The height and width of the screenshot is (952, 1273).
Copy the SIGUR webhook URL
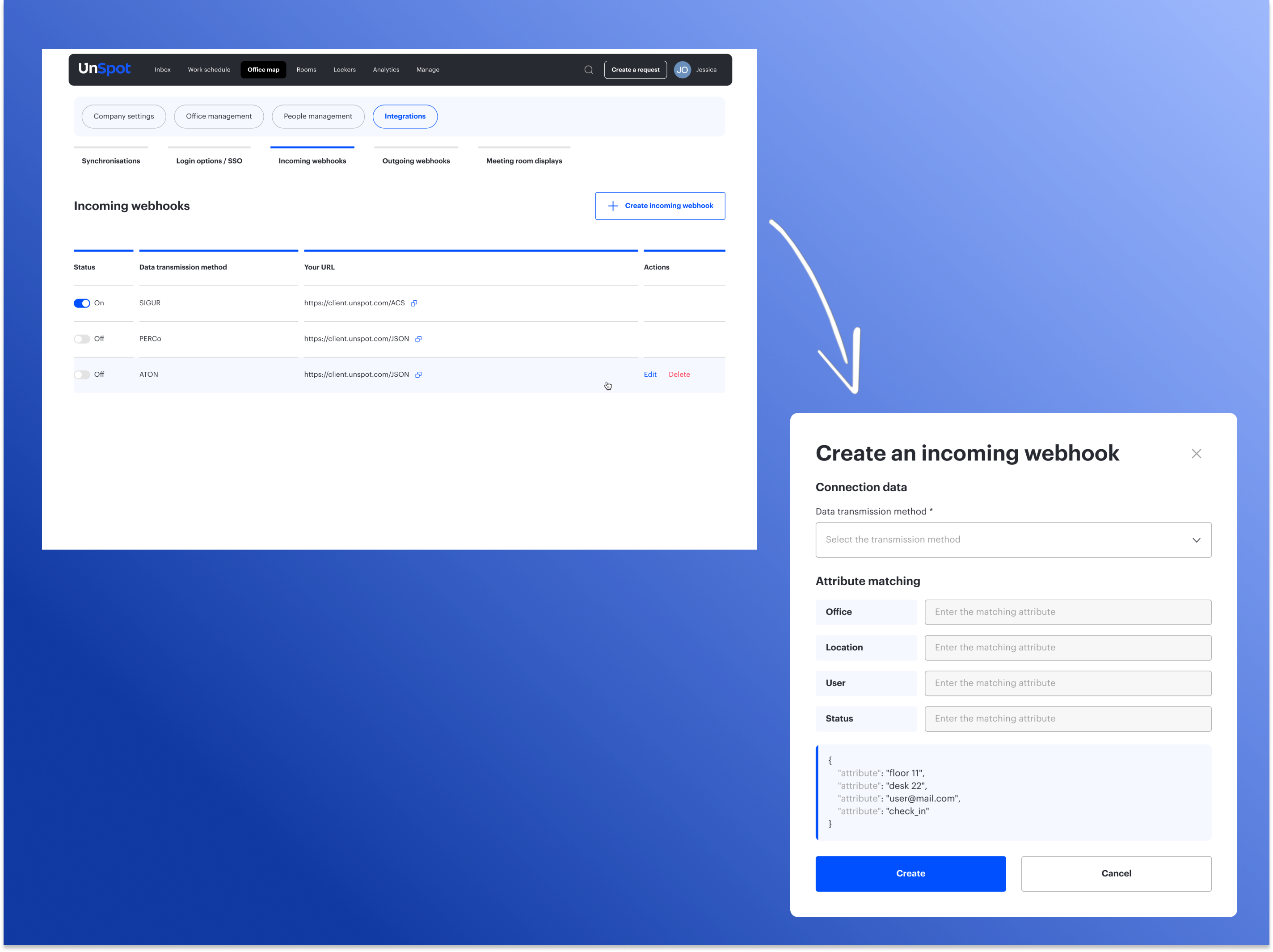coord(414,303)
